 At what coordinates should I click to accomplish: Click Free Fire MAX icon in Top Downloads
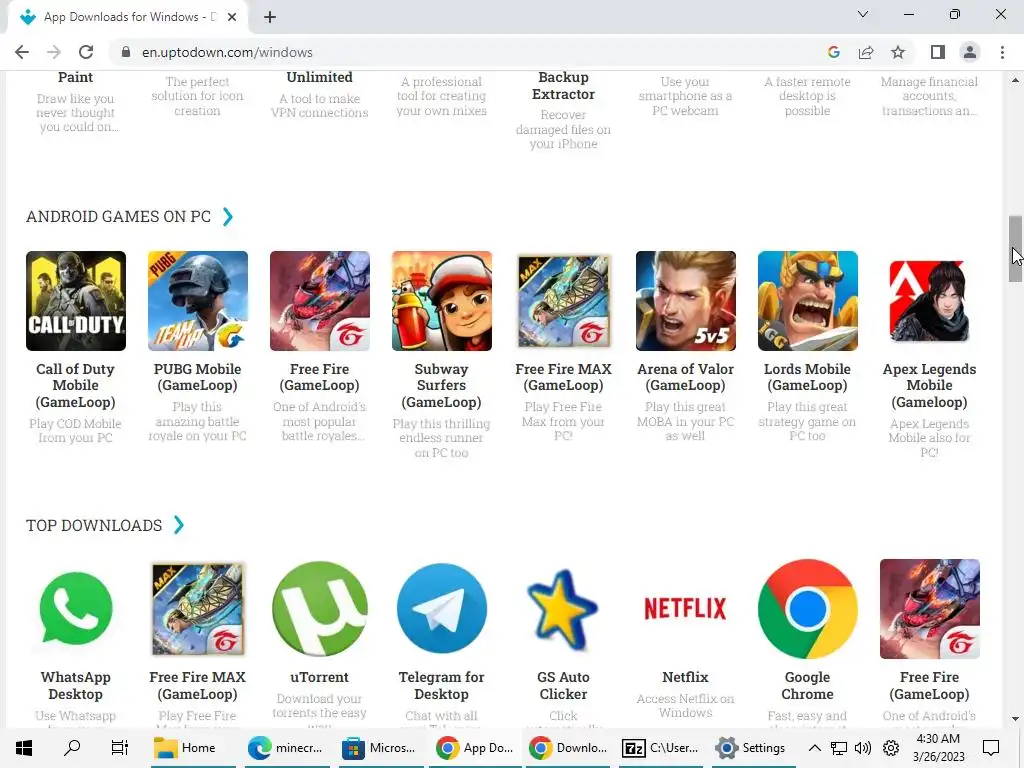pos(198,609)
